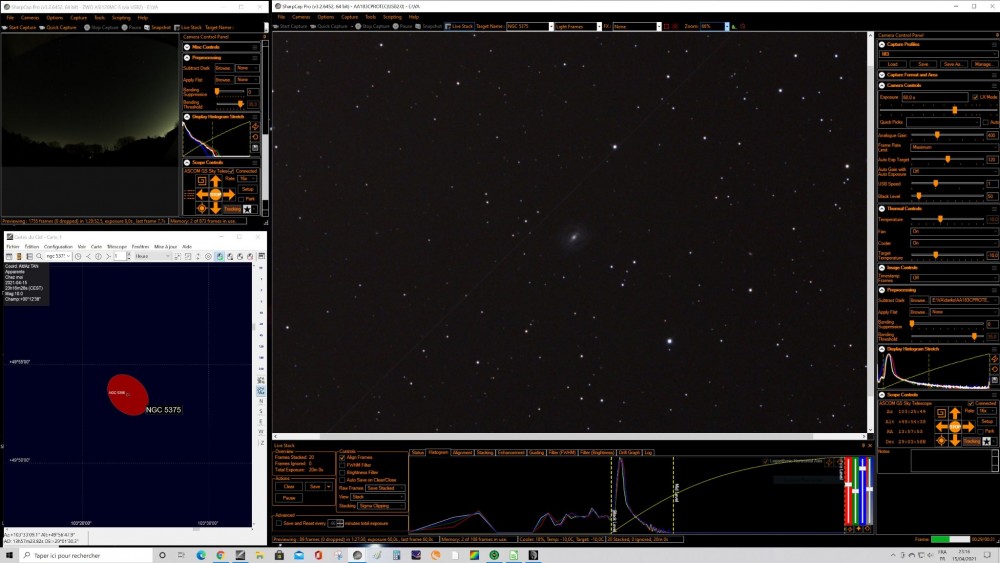The height and width of the screenshot is (563, 1000).
Task: Toggle Save and Reset every checkbox
Action: point(279,523)
